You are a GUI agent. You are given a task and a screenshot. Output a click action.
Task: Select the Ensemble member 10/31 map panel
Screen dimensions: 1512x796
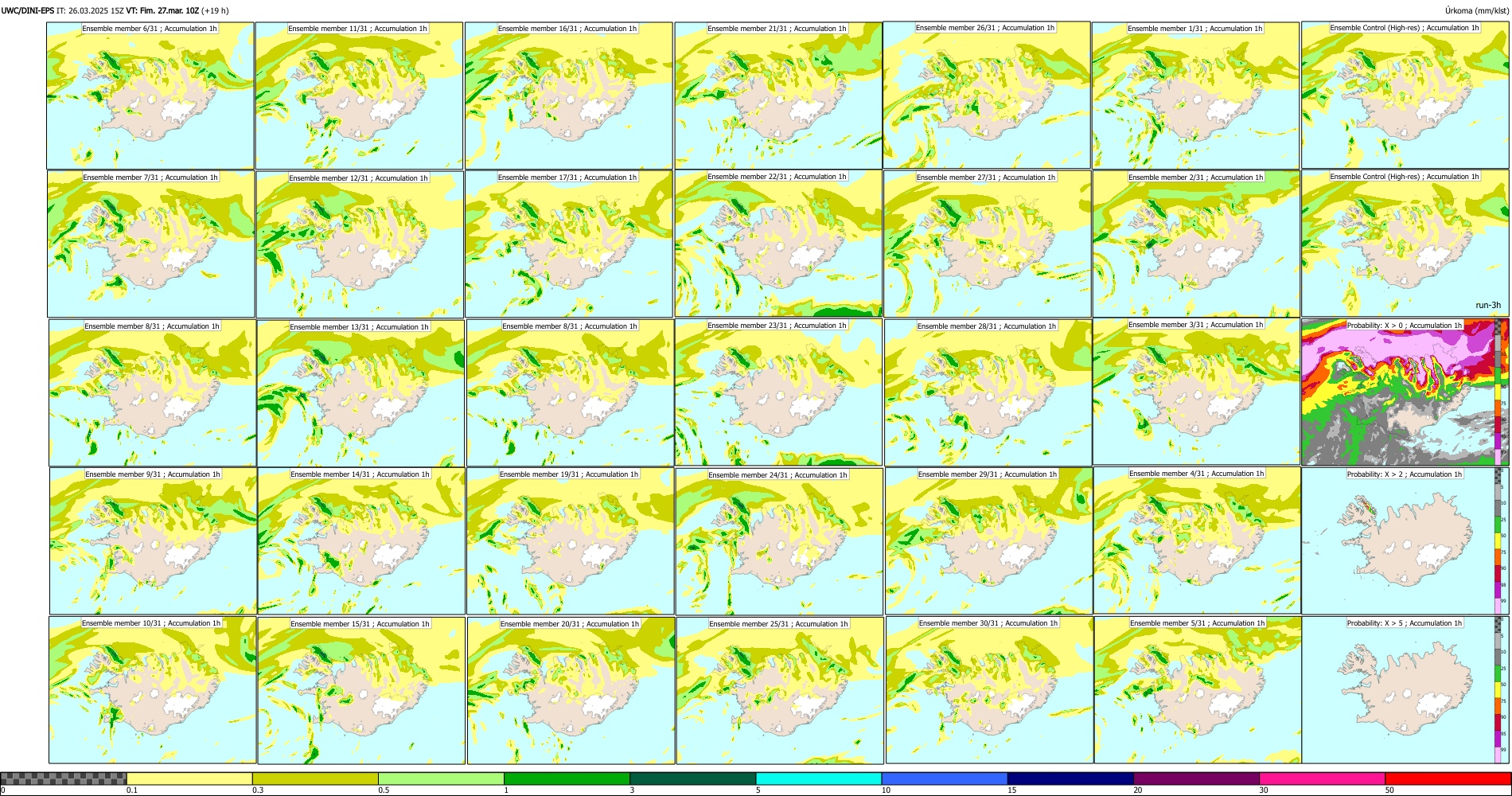[152, 690]
